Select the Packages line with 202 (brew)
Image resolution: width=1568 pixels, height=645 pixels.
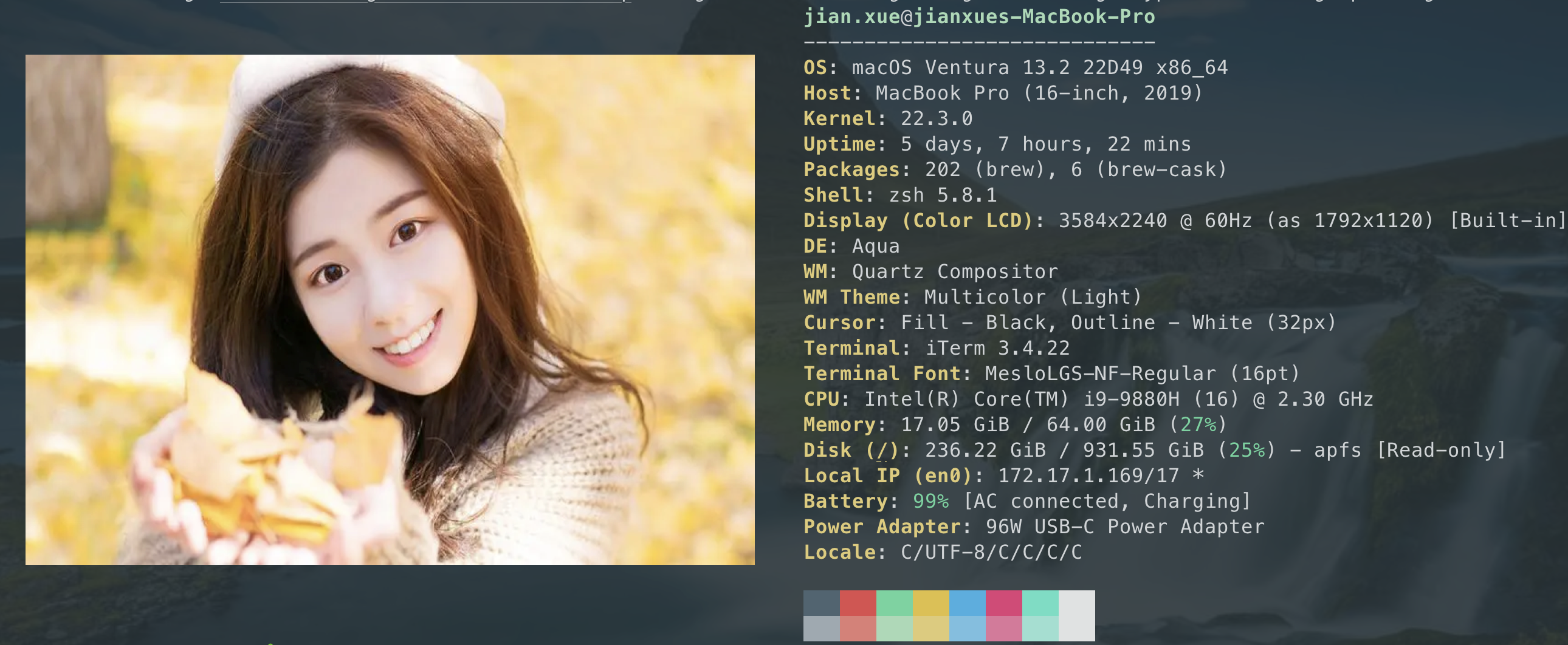1016,170
